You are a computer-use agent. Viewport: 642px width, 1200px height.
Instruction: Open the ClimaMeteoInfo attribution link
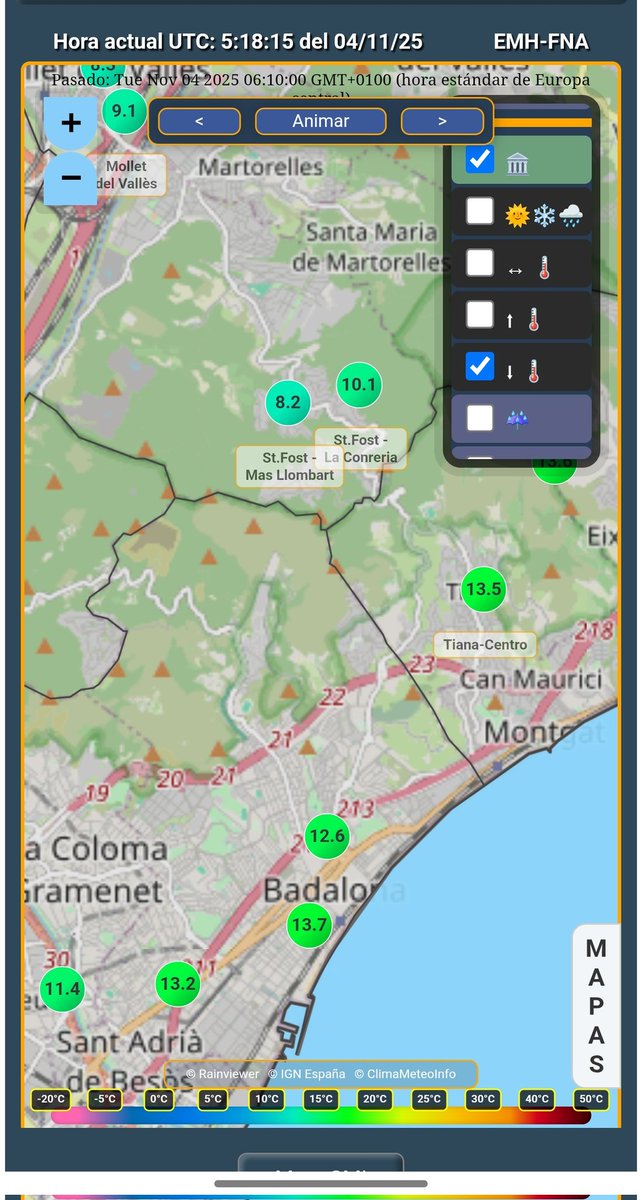click(405, 1074)
